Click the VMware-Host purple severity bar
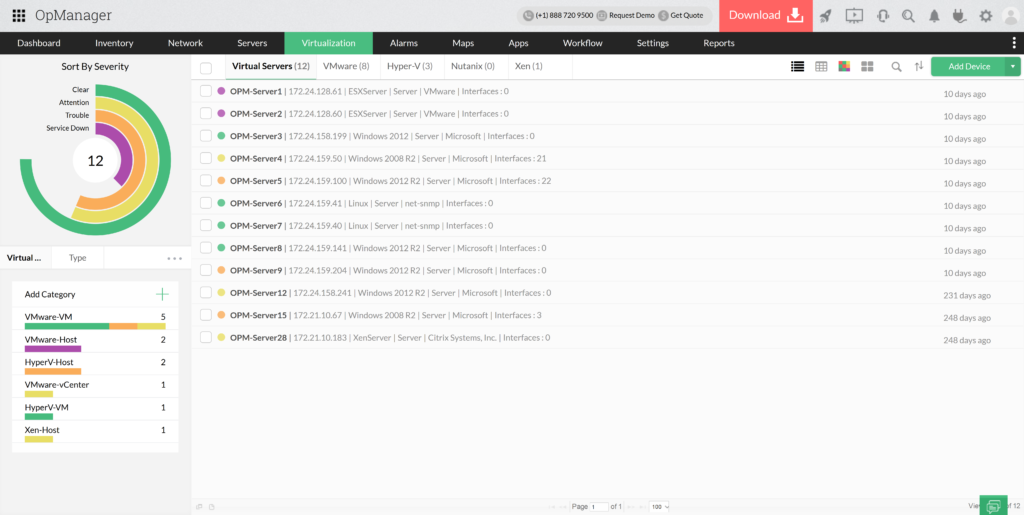 53,349
